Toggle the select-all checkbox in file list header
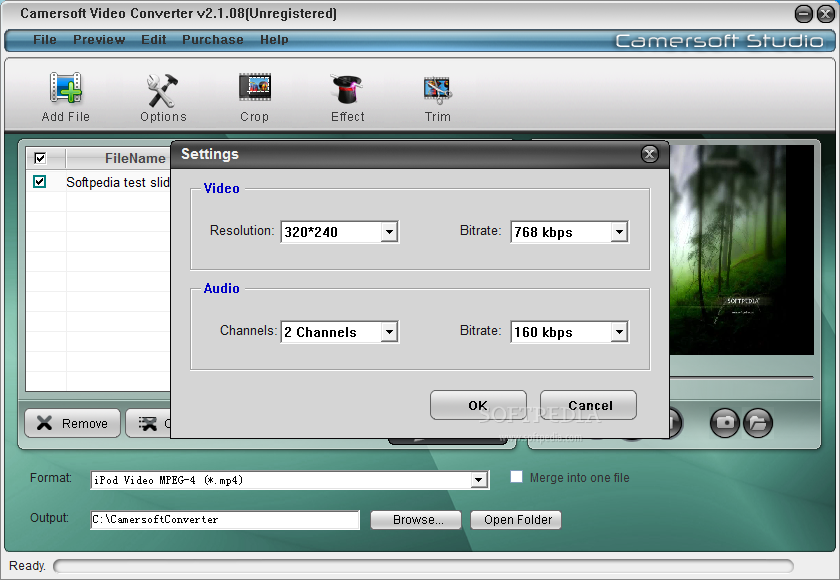 click(40, 158)
